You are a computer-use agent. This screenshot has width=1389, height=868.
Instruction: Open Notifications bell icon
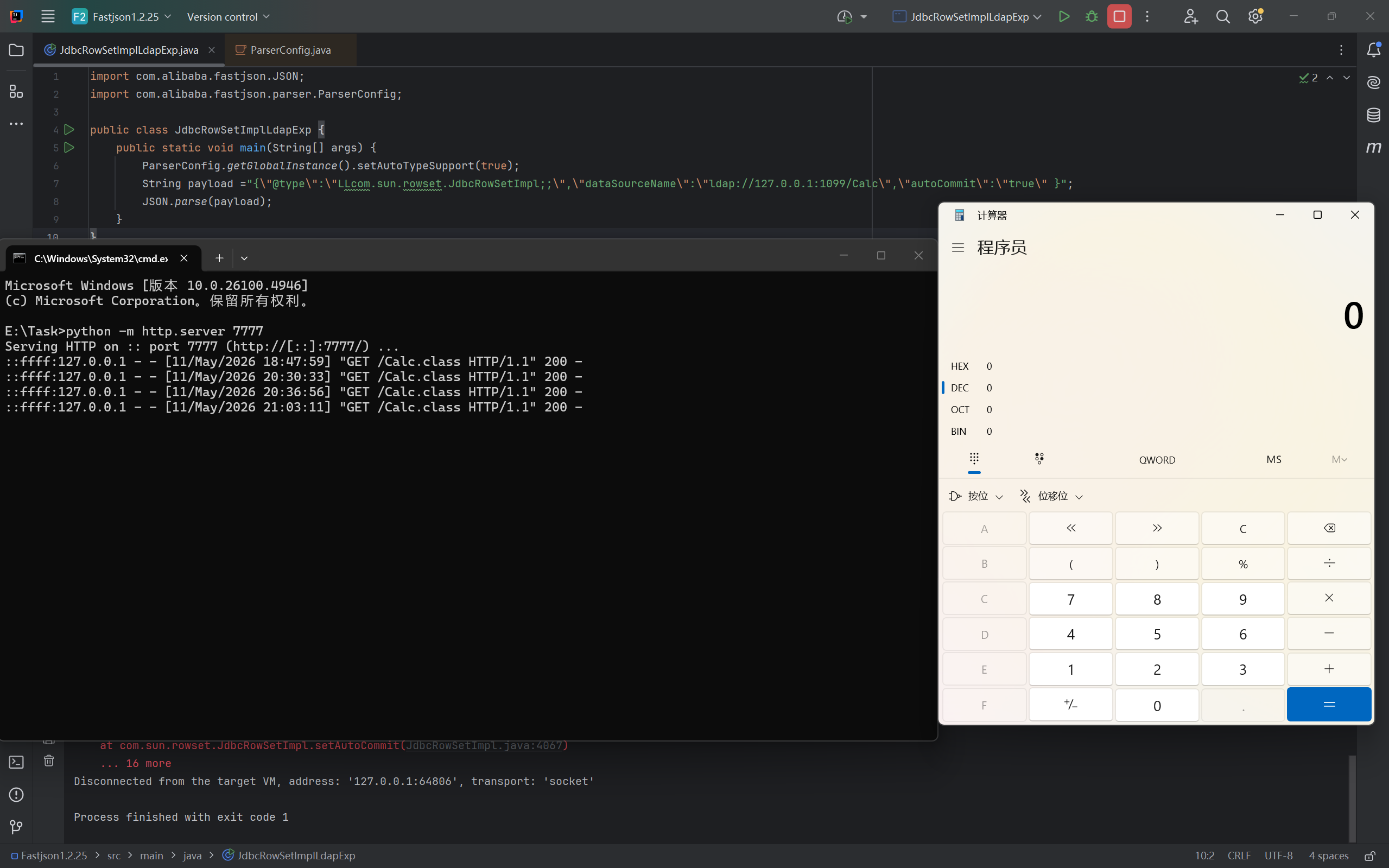[1373, 50]
